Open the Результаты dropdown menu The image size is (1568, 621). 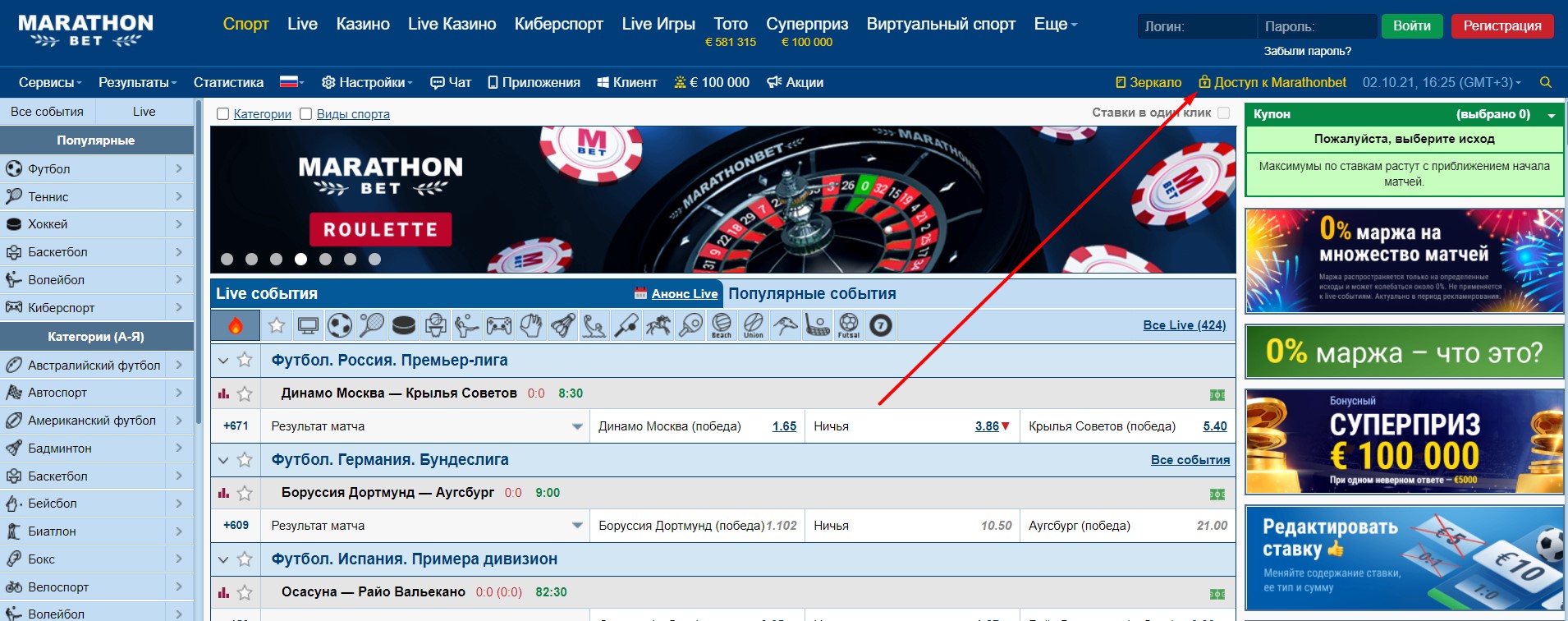point(138,82)
